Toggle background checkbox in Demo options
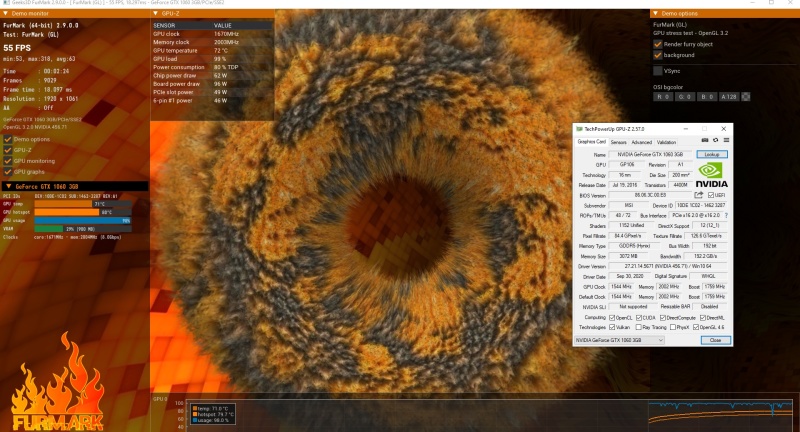The height and width of the screenshot is (432, 800). pyautogui.click(x=658, y=55)
